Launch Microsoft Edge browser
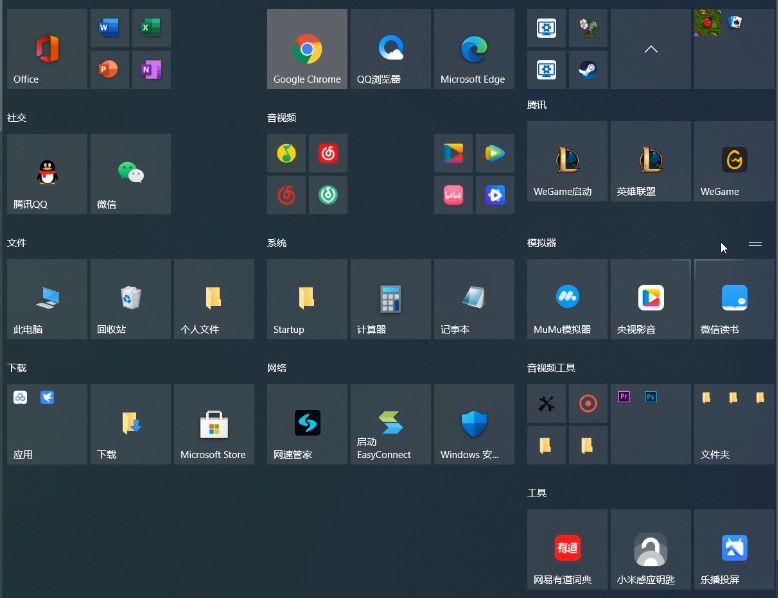The width and height of the screenshot is (778, 598). 473,49
